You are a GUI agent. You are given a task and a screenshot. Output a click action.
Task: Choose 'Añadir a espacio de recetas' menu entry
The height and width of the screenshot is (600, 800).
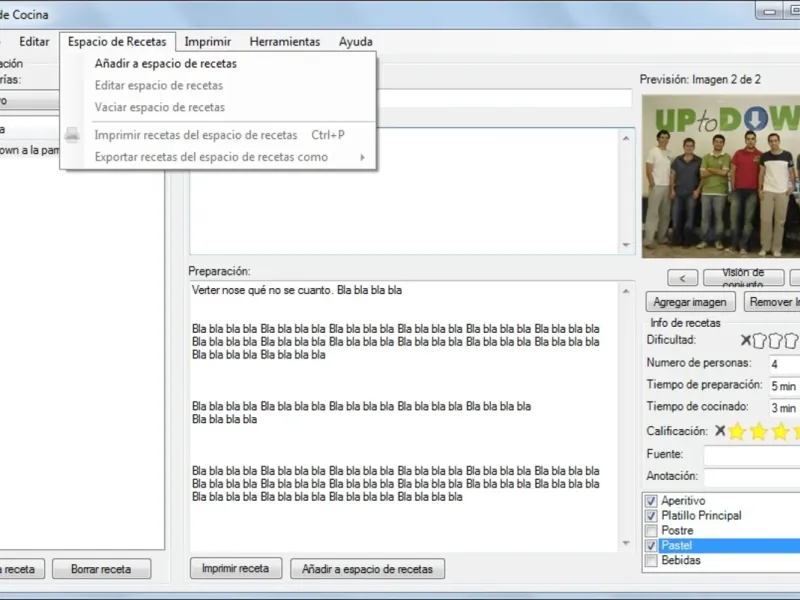click(218, 64)
